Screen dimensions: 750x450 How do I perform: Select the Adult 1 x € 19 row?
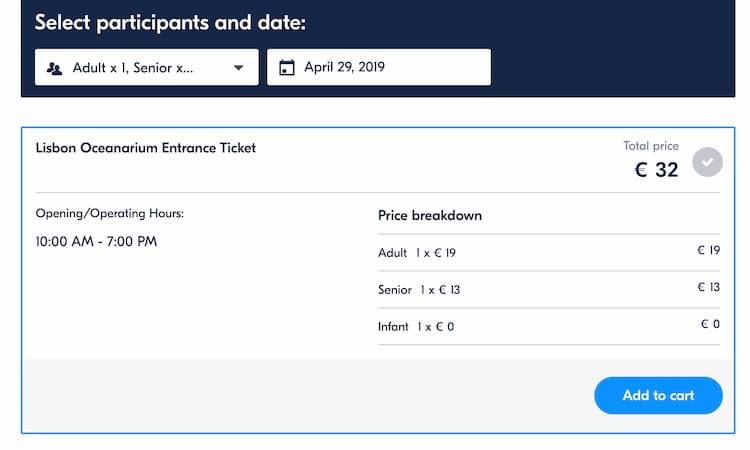[549, 252]
